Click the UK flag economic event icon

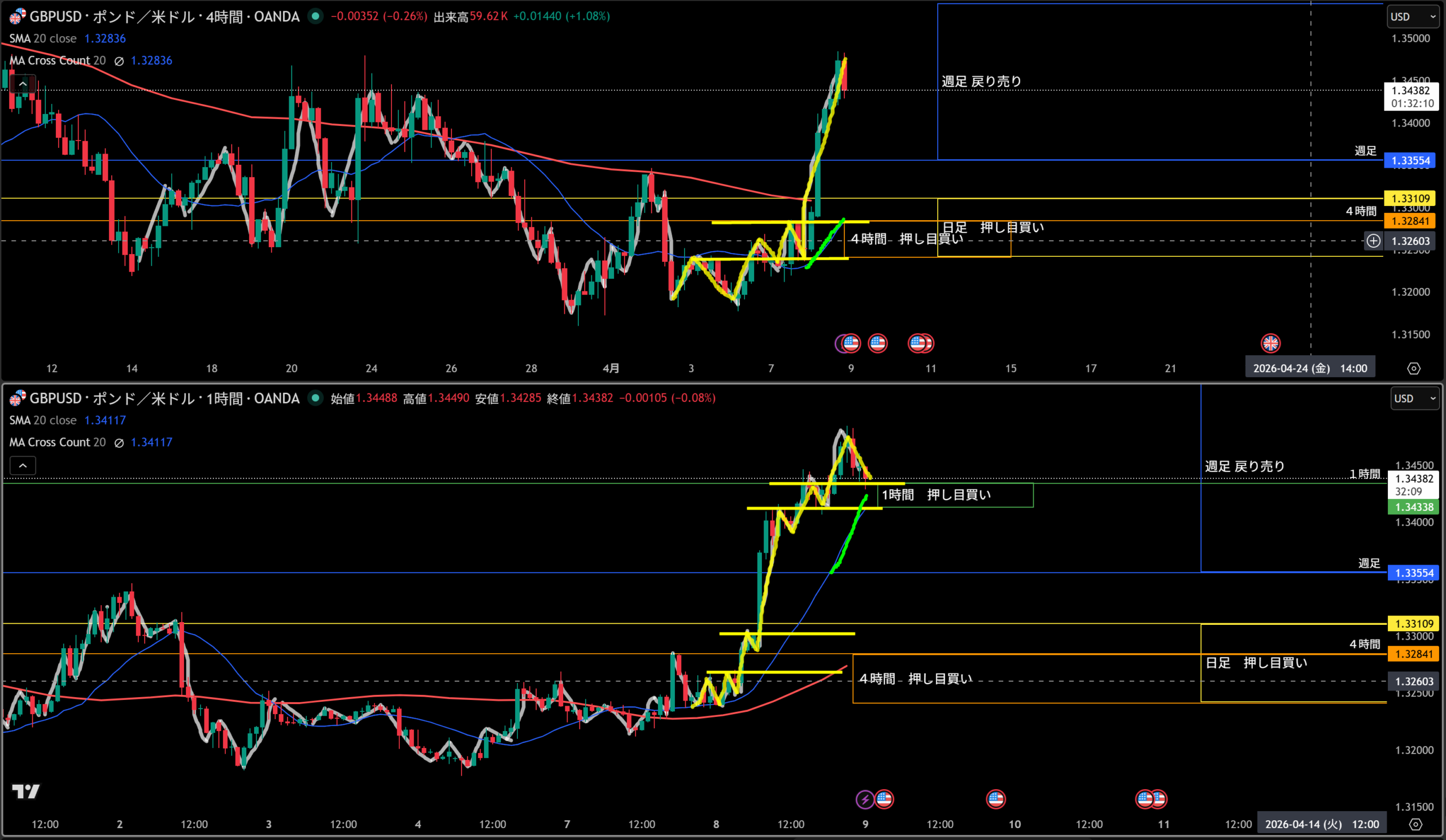(x=1270, y=343)
